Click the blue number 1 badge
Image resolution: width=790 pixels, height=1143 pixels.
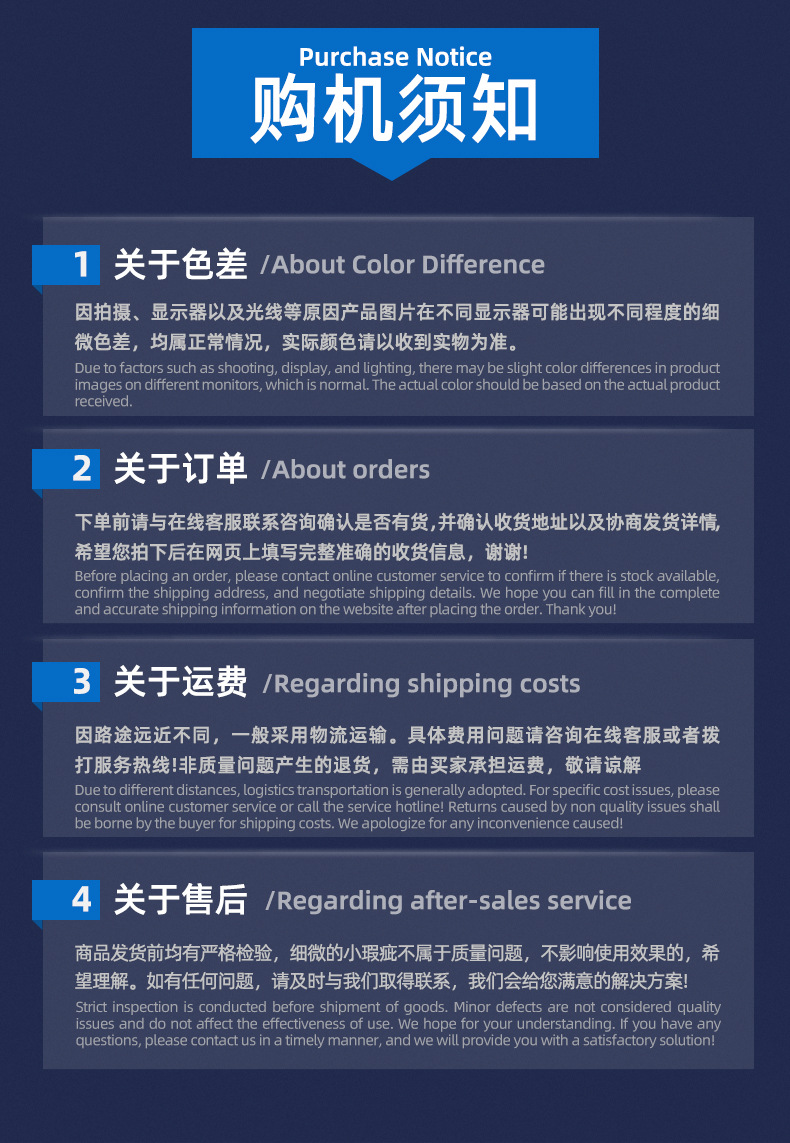point(66,265)
